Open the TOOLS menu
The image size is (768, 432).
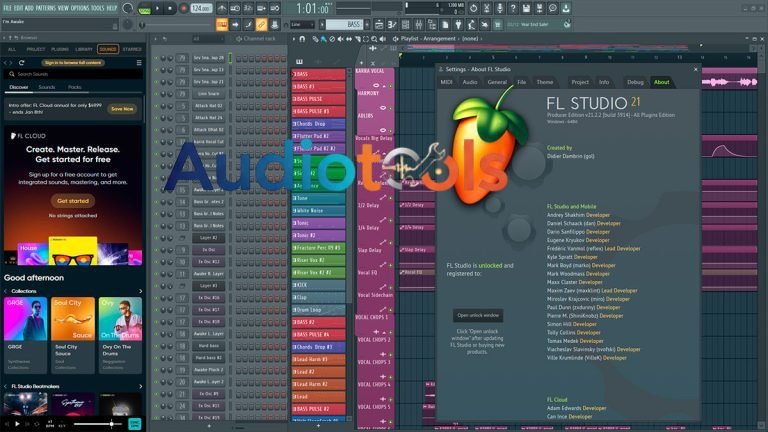pos(97,8)
